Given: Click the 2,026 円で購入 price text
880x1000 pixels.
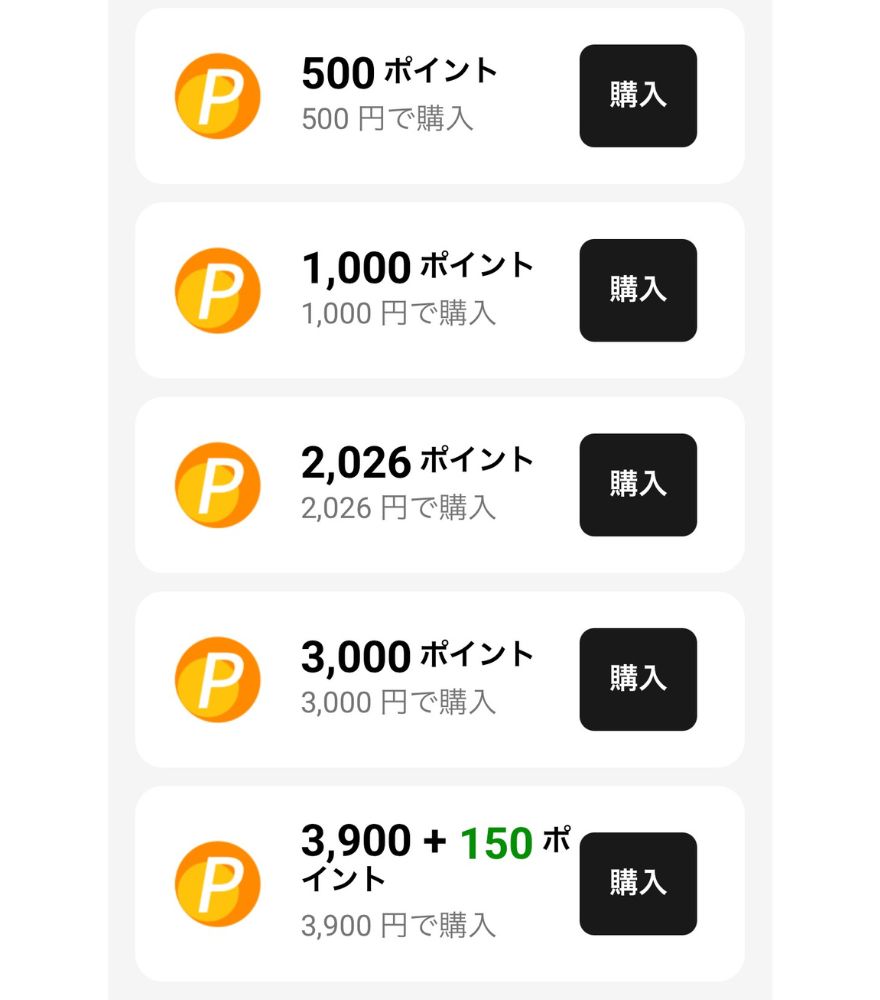Looking at the screenshot, I should pyautogui.click(x=399, y=508).
